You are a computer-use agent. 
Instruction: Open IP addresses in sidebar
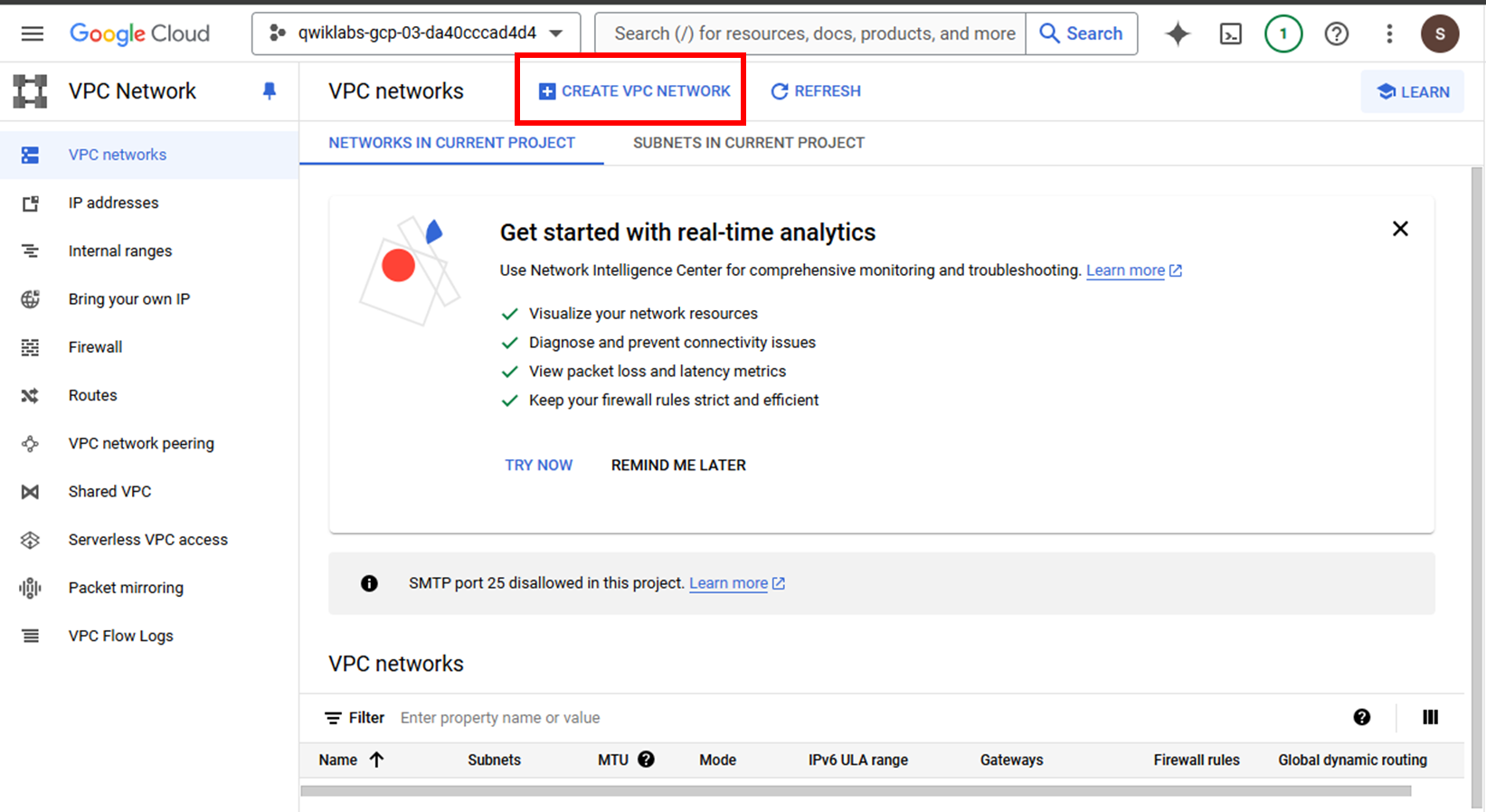pyautogui.click(x=149, y=203)
